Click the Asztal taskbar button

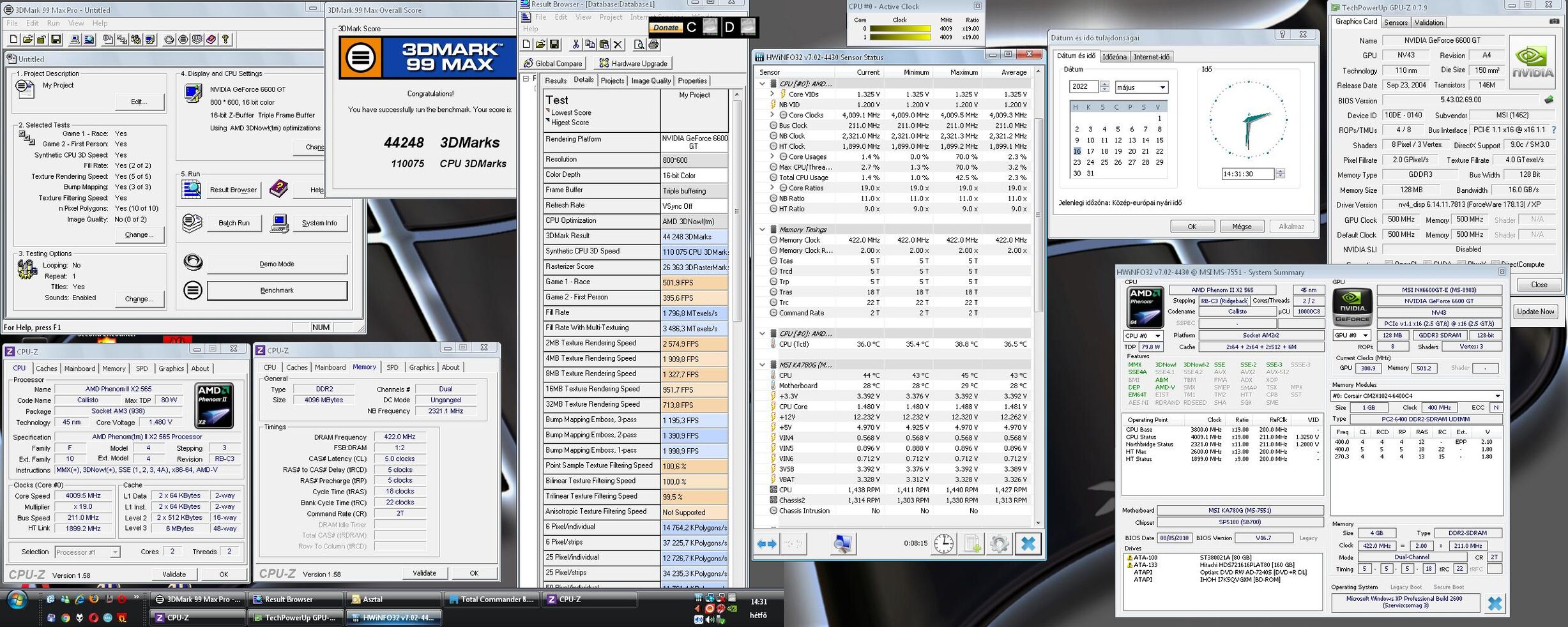pyautogui.click(x=393, y=600)
